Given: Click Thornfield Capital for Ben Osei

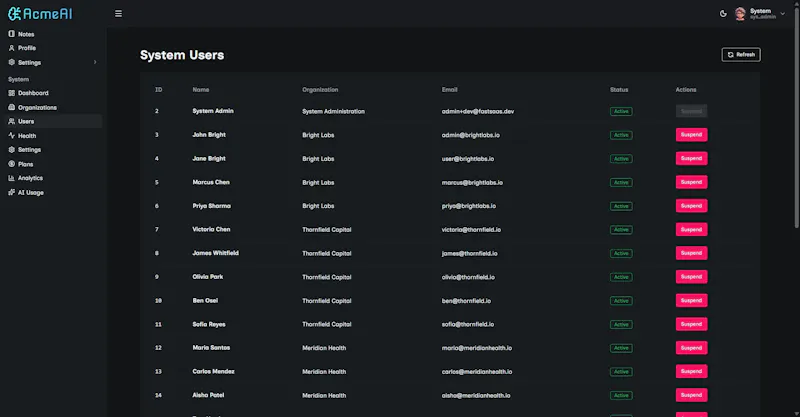Looking at the screenshot, I should [x=327, y=301].
